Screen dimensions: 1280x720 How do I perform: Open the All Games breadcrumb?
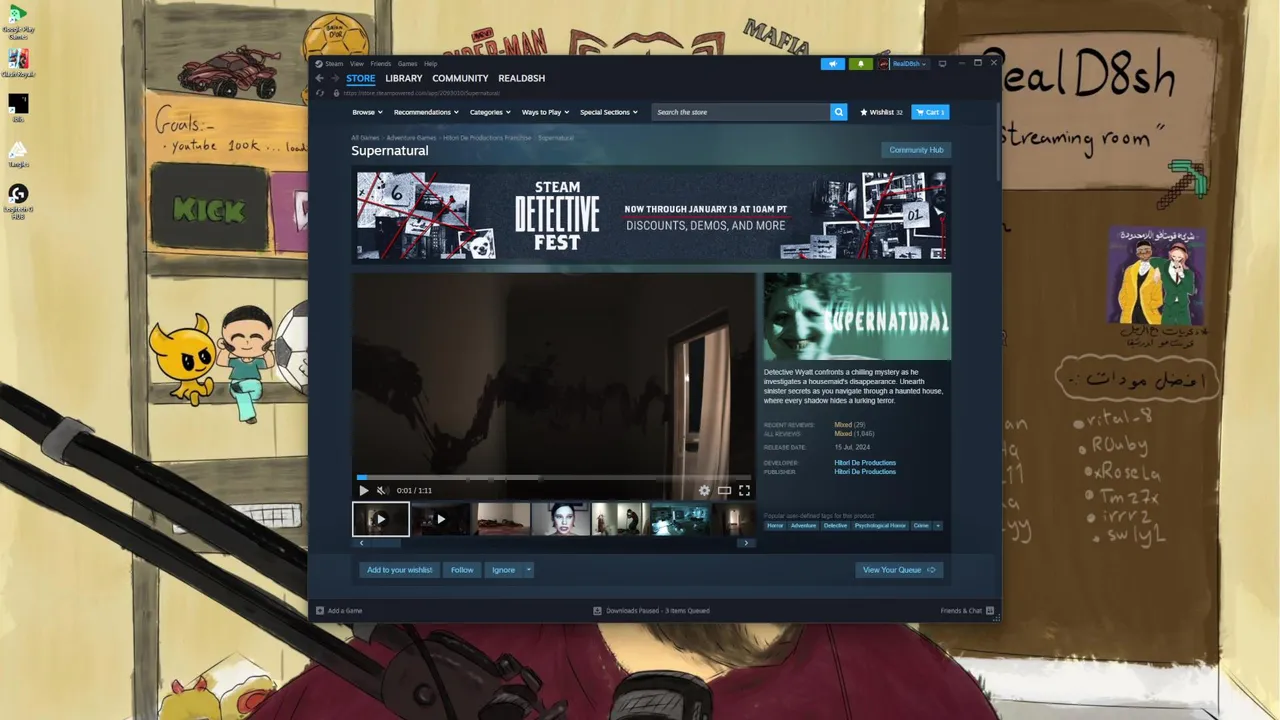click(365, 137)
